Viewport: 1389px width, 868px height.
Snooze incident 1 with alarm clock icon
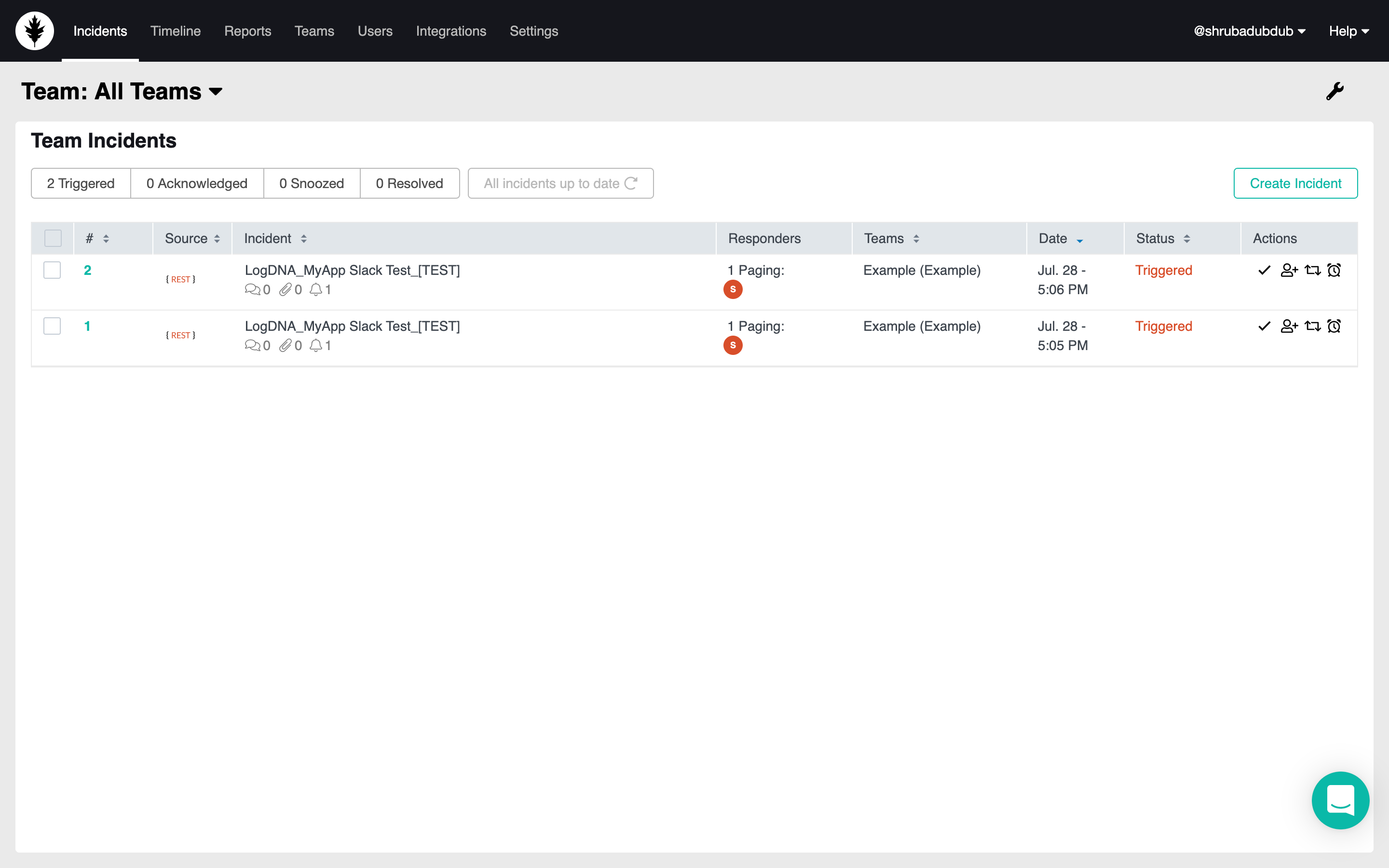coord(1334,326)
